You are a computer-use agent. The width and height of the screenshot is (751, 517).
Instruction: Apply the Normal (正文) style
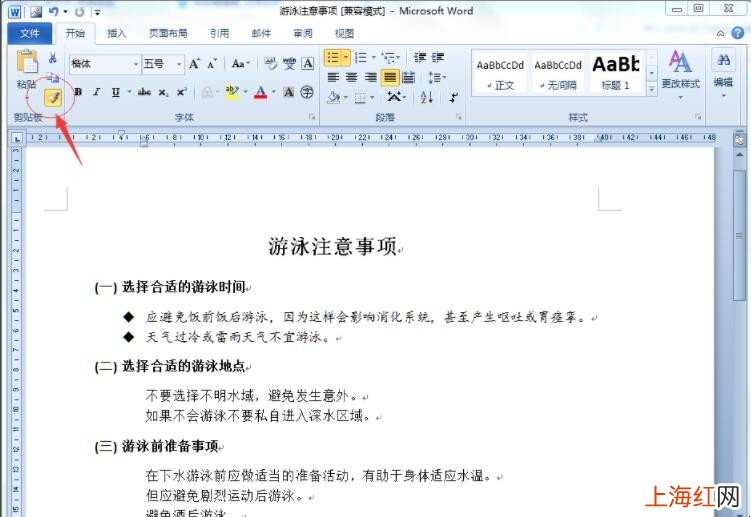500,73
